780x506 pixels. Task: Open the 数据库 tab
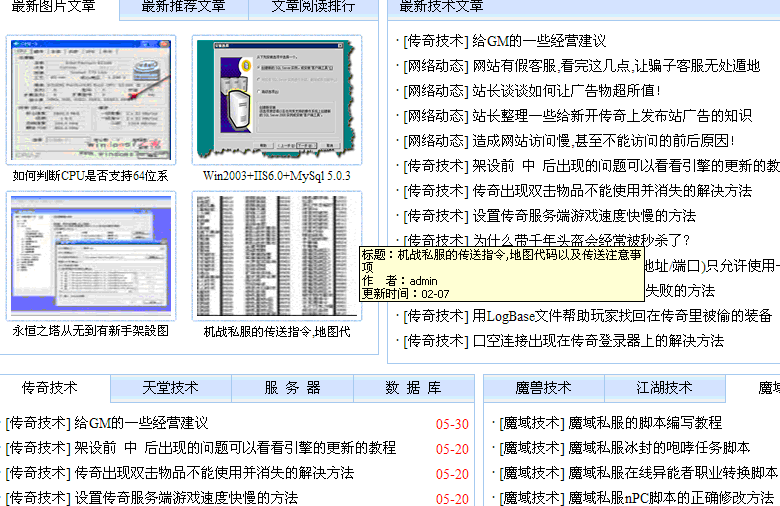413,388
